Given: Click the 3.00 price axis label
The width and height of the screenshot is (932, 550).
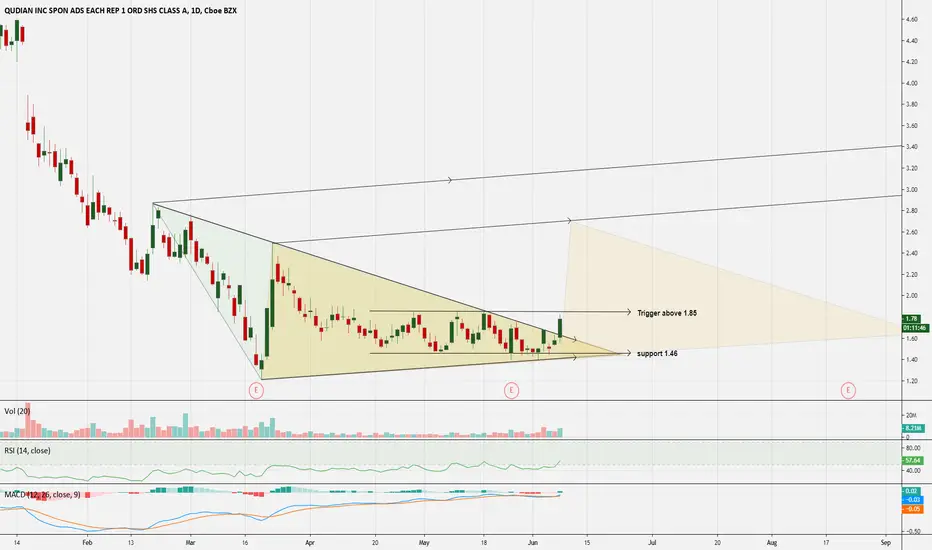Looking at the screenshot, I should click(x=911, y=190).
